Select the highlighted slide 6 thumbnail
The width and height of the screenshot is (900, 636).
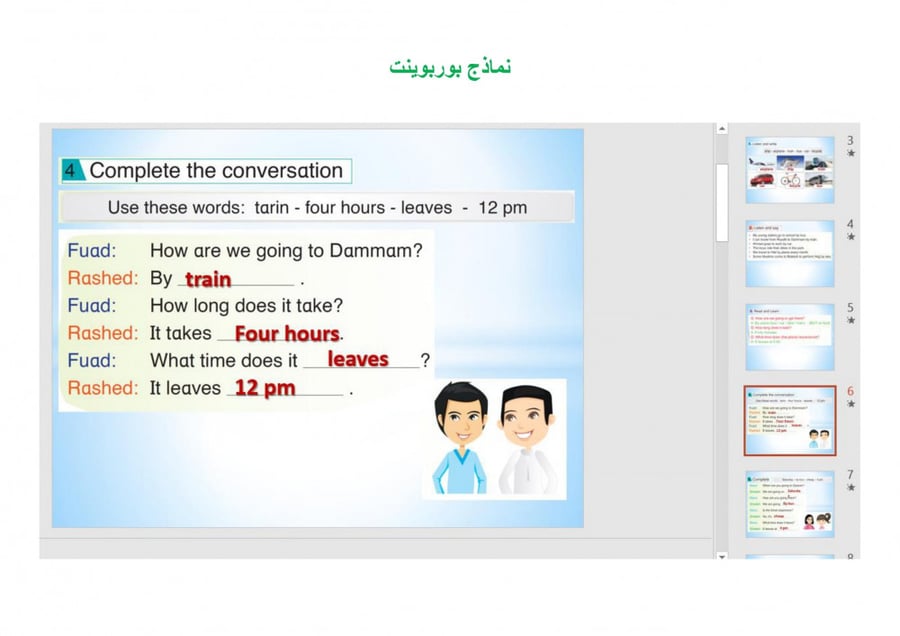point(790,421)
